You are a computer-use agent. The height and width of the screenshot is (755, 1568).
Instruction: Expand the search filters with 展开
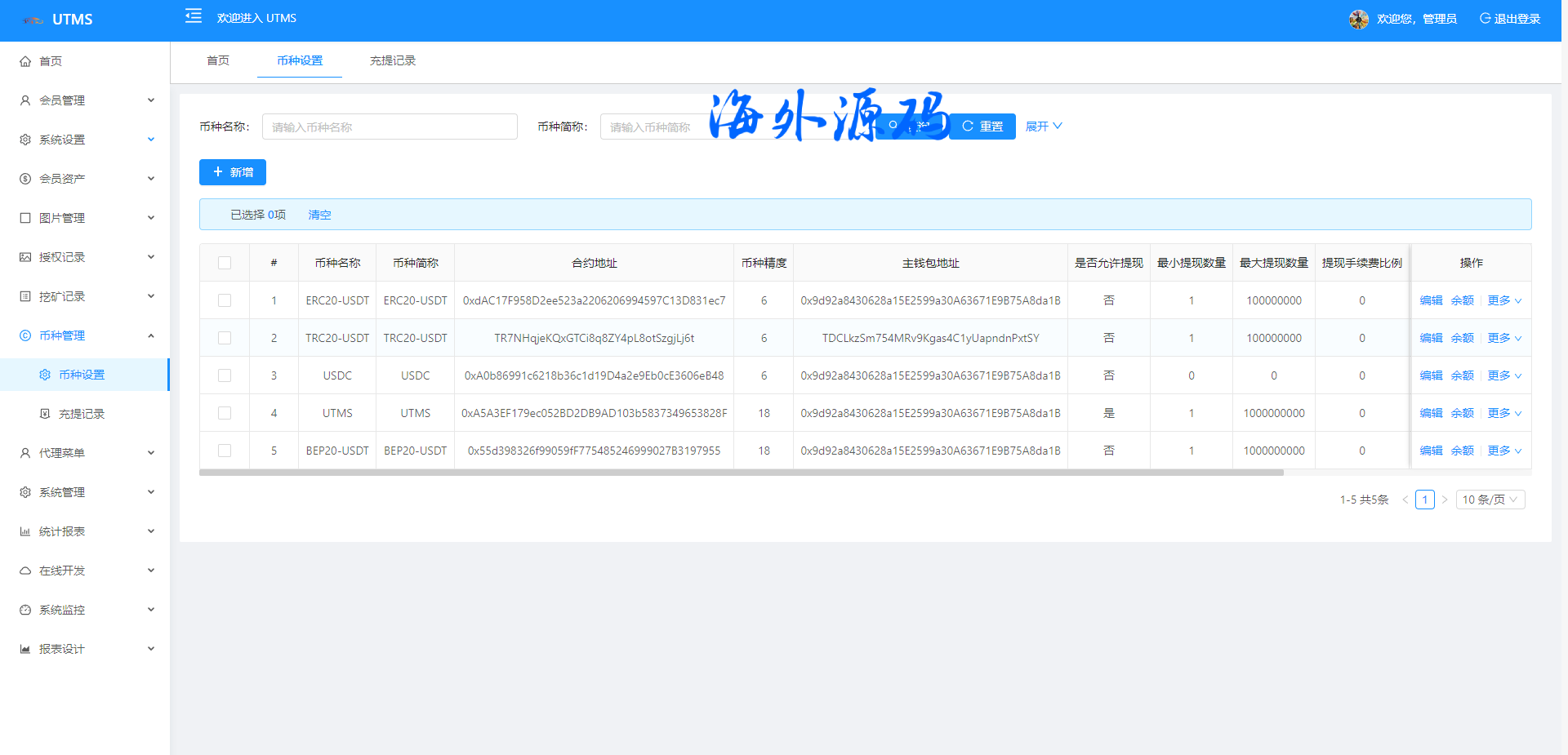1043,127
